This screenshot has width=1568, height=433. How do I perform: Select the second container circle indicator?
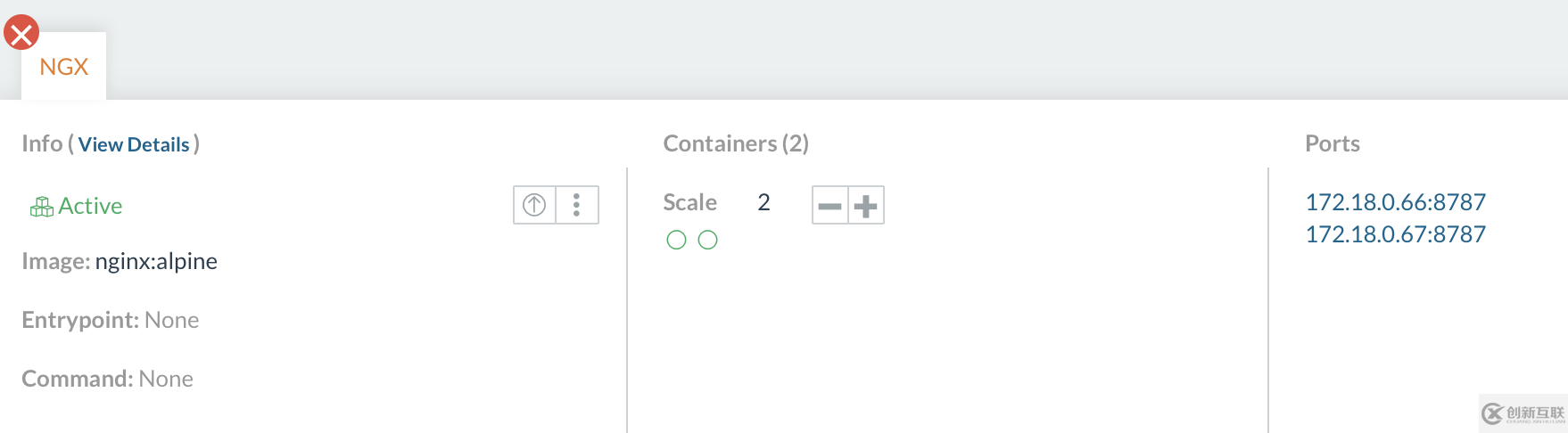(707, 240)
